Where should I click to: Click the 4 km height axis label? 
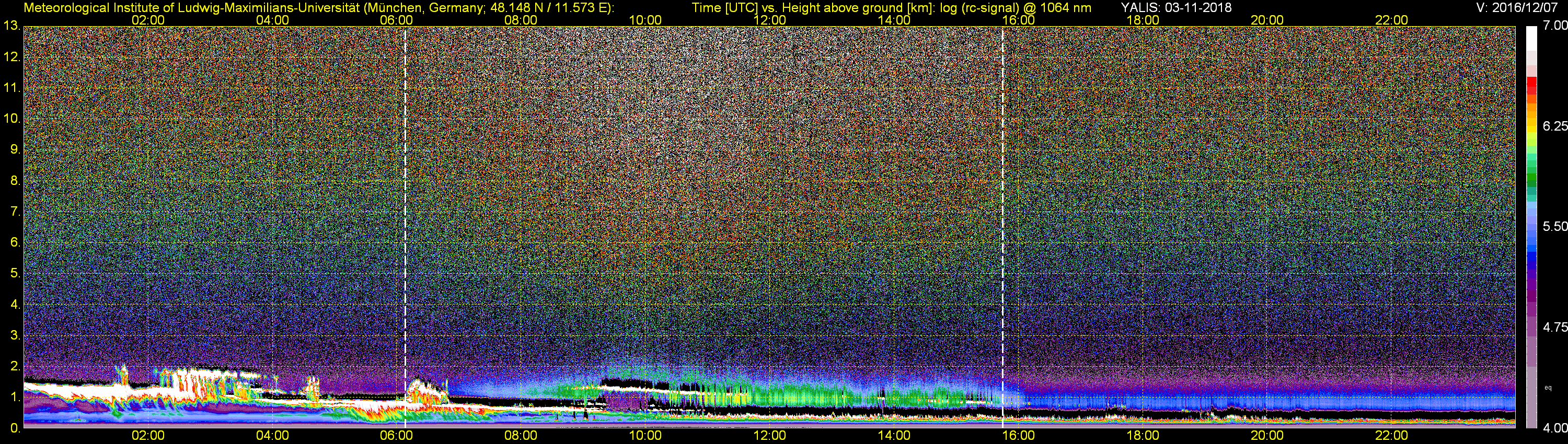[x=15, y=304]
